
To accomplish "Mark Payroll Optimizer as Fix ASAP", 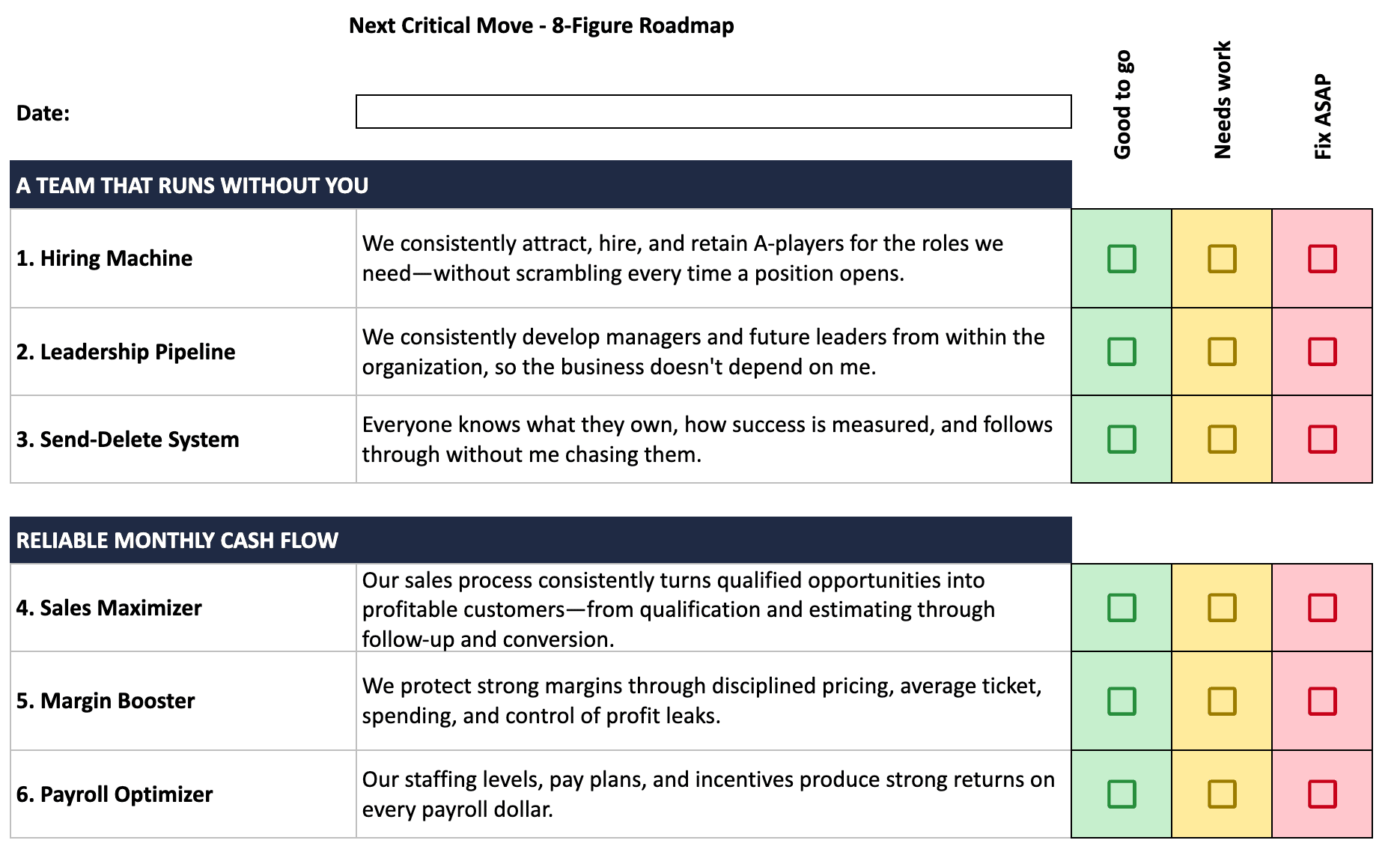I will coord(1322,794).
